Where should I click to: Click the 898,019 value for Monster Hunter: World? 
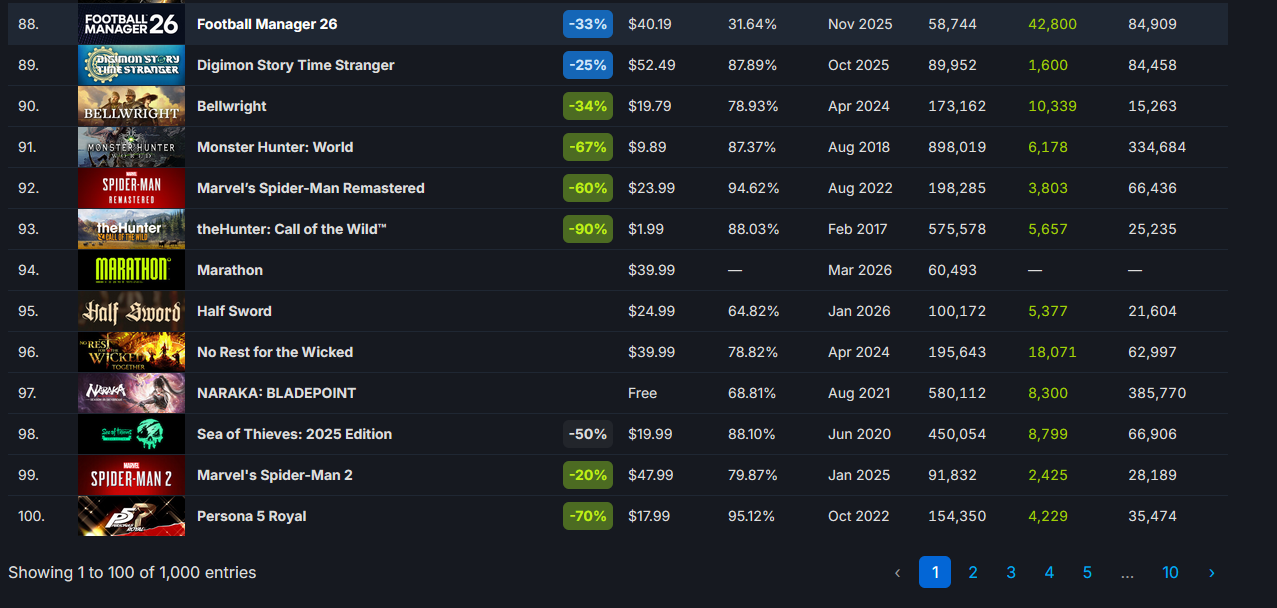pyautogui.click(x=957, y=147)
